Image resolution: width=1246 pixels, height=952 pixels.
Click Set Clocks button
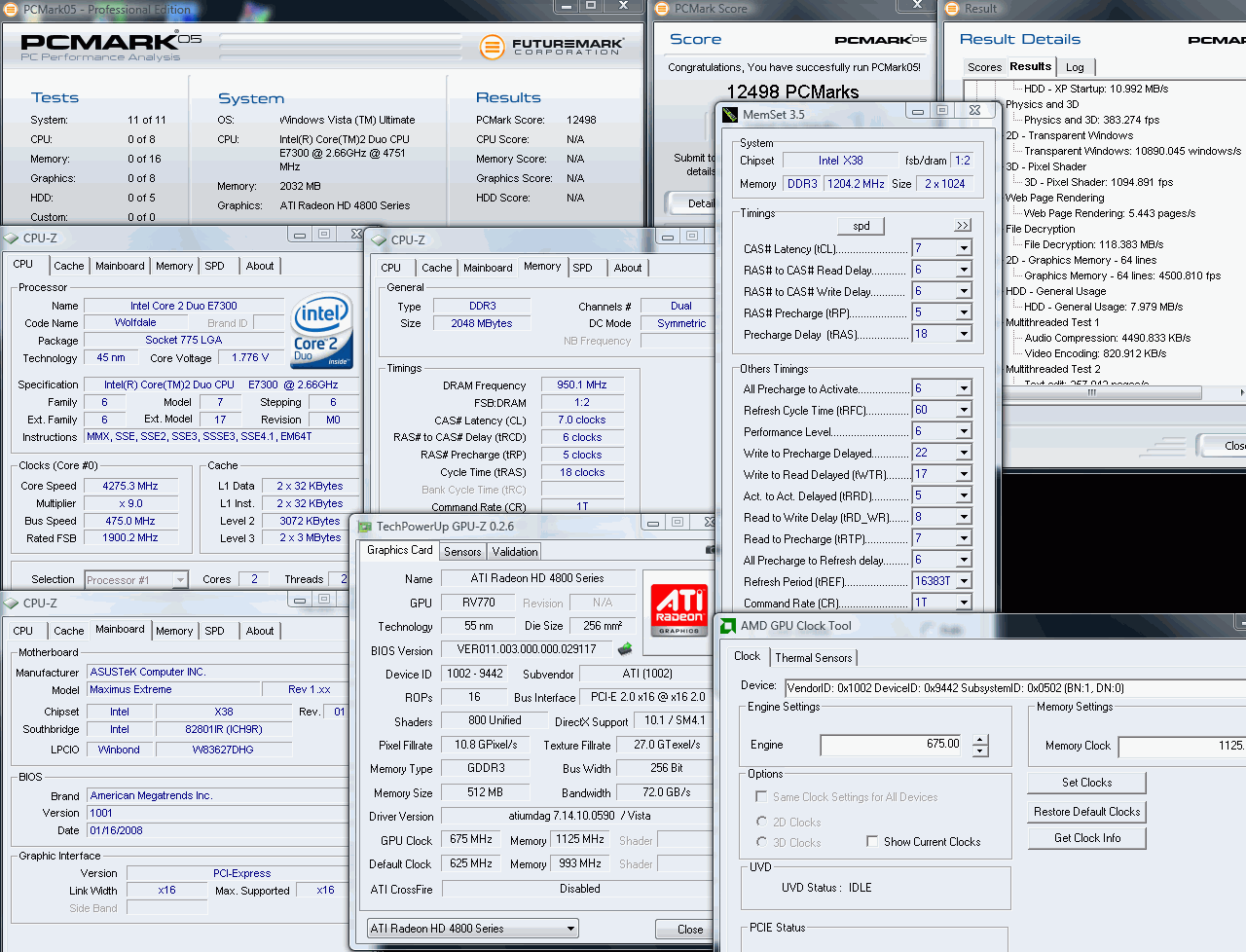pos(1086,783)
